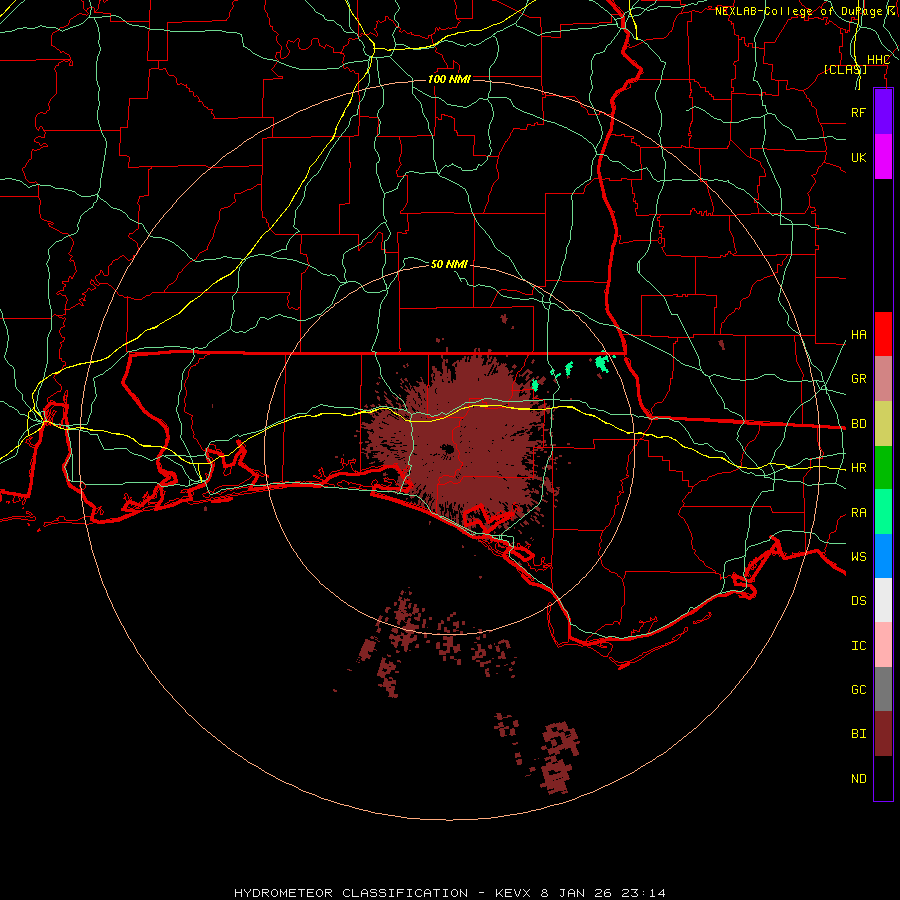Click the red HA legend swatch
Screen dimensions: 900x900
883,334
